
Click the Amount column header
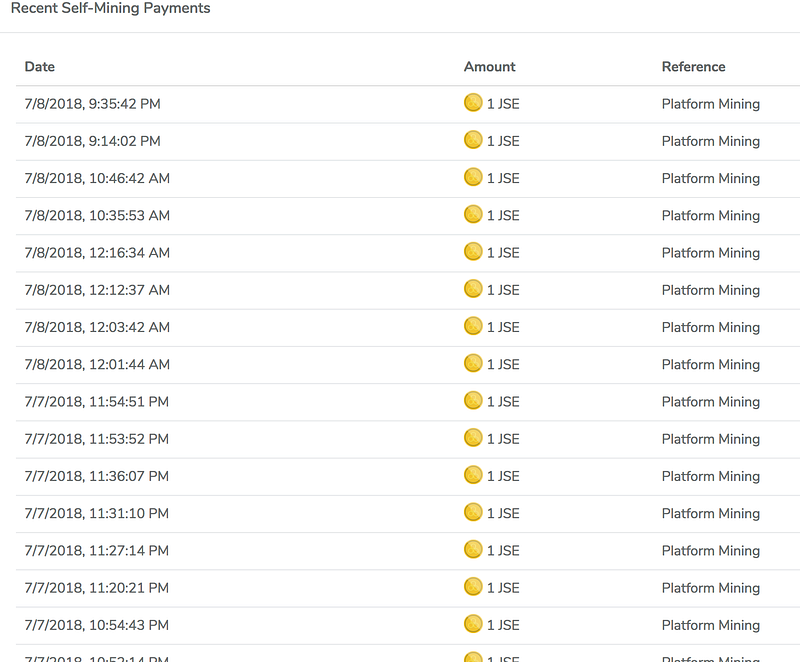pyautogui.click(x=490, y=67)
